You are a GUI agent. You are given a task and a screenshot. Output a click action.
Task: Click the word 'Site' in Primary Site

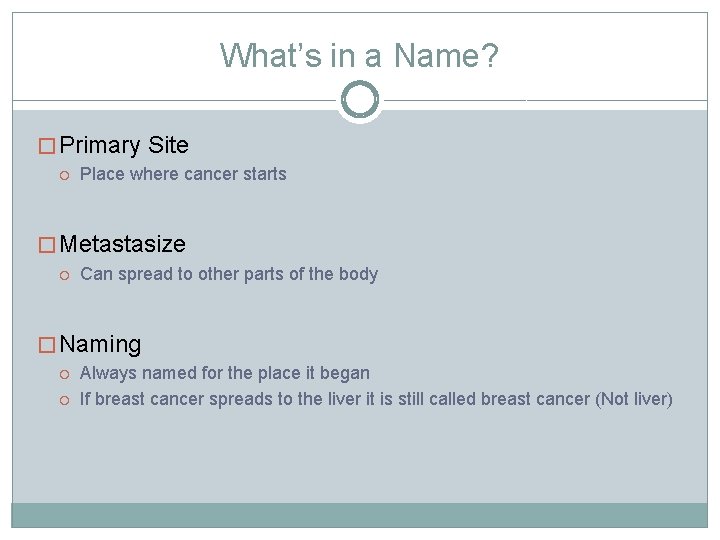(x=168, y=145)
